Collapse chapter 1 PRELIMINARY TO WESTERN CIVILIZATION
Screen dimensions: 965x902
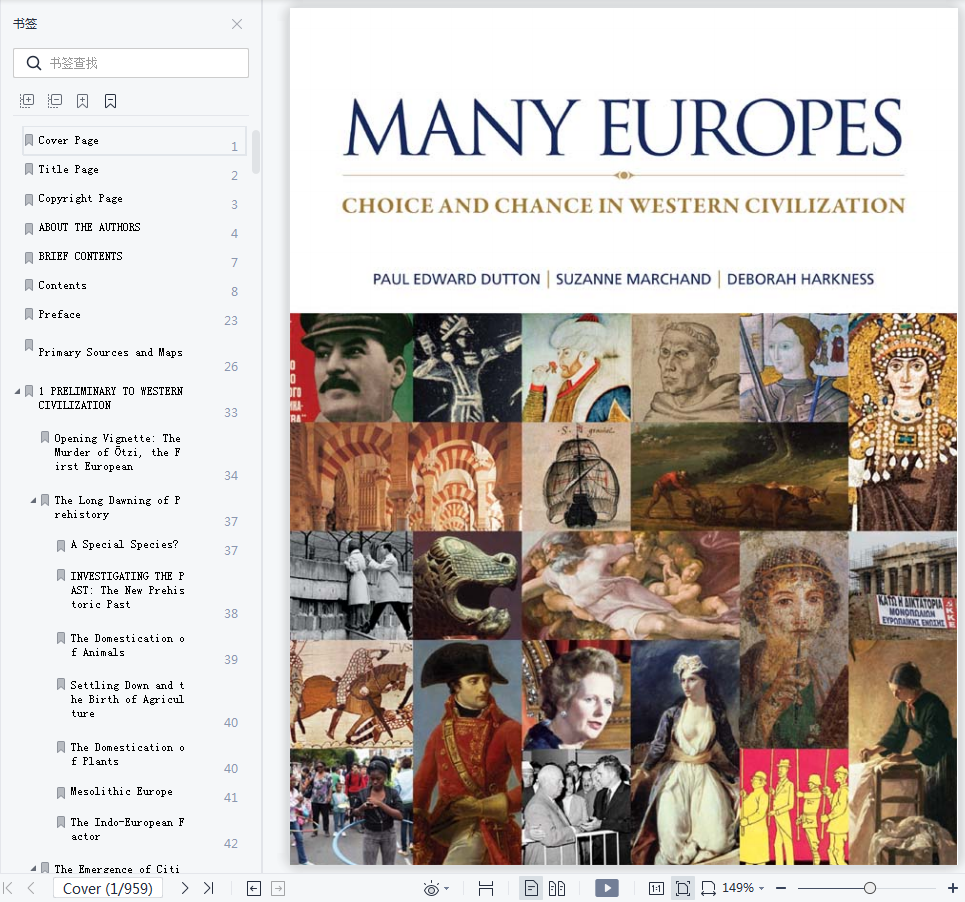tap(17, 391)
